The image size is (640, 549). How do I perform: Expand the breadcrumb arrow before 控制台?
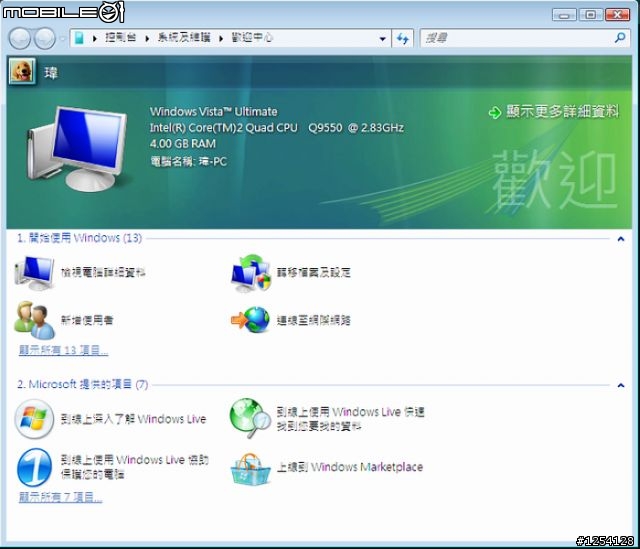95,38
